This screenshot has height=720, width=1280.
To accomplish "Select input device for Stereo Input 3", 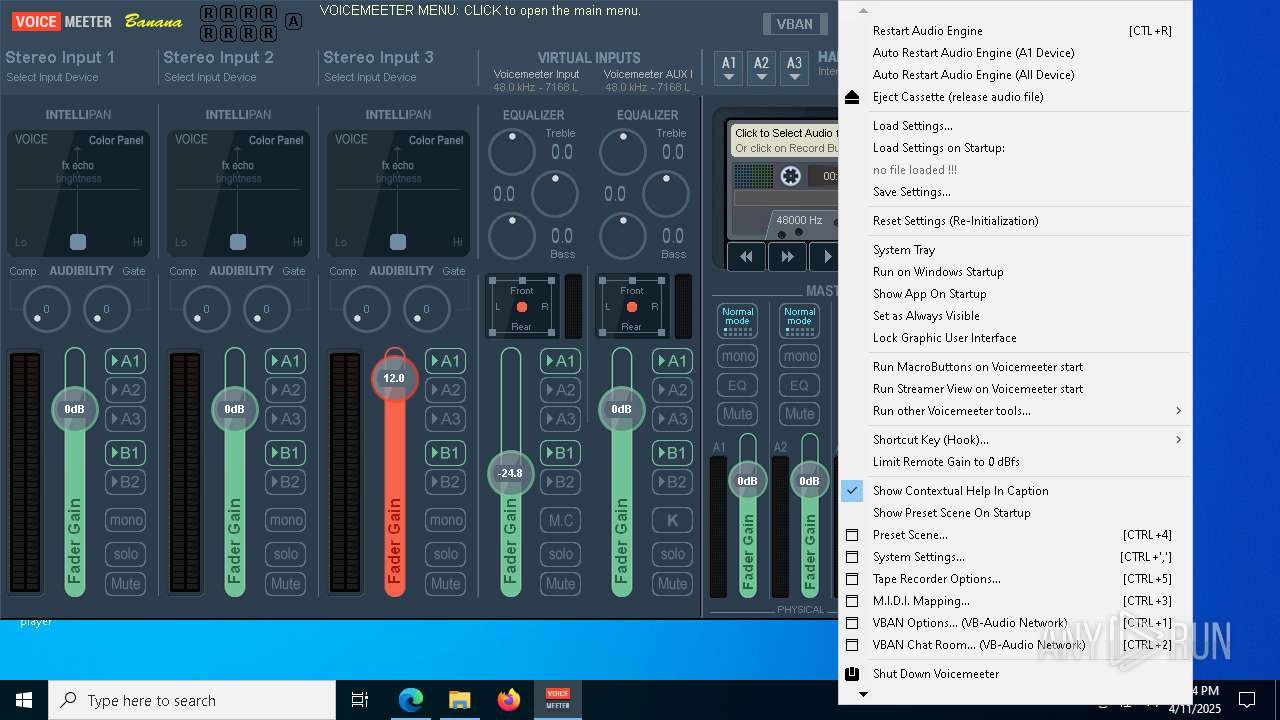I will pos(370,77).
